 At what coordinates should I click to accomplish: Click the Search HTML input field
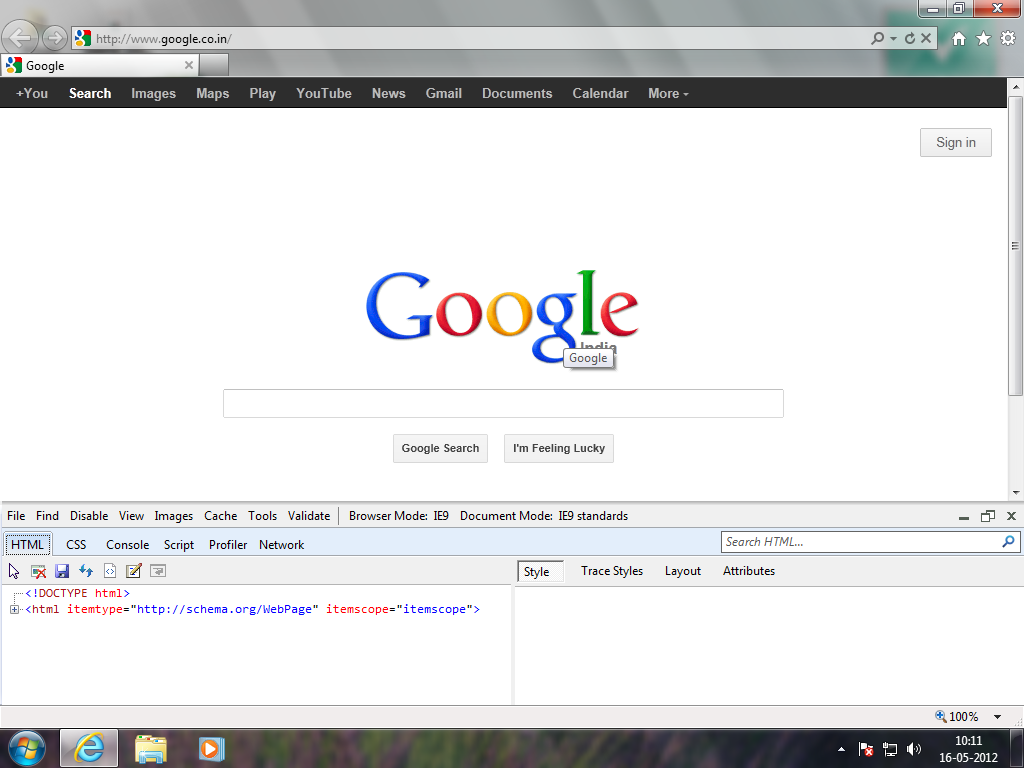click(x=861, y=541)
